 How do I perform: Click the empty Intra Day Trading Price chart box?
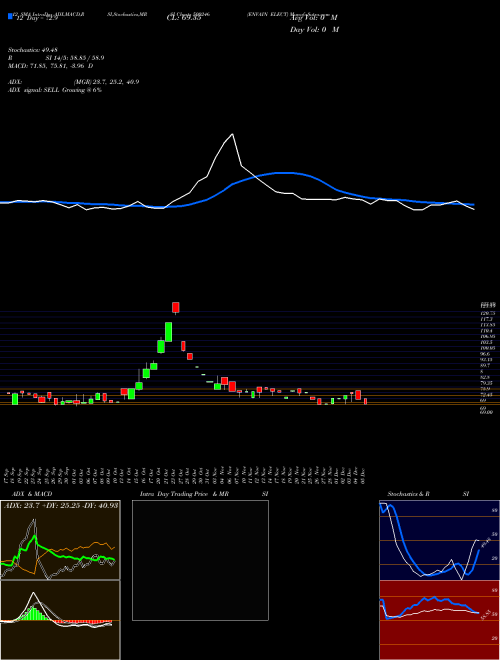pos(200,560)
